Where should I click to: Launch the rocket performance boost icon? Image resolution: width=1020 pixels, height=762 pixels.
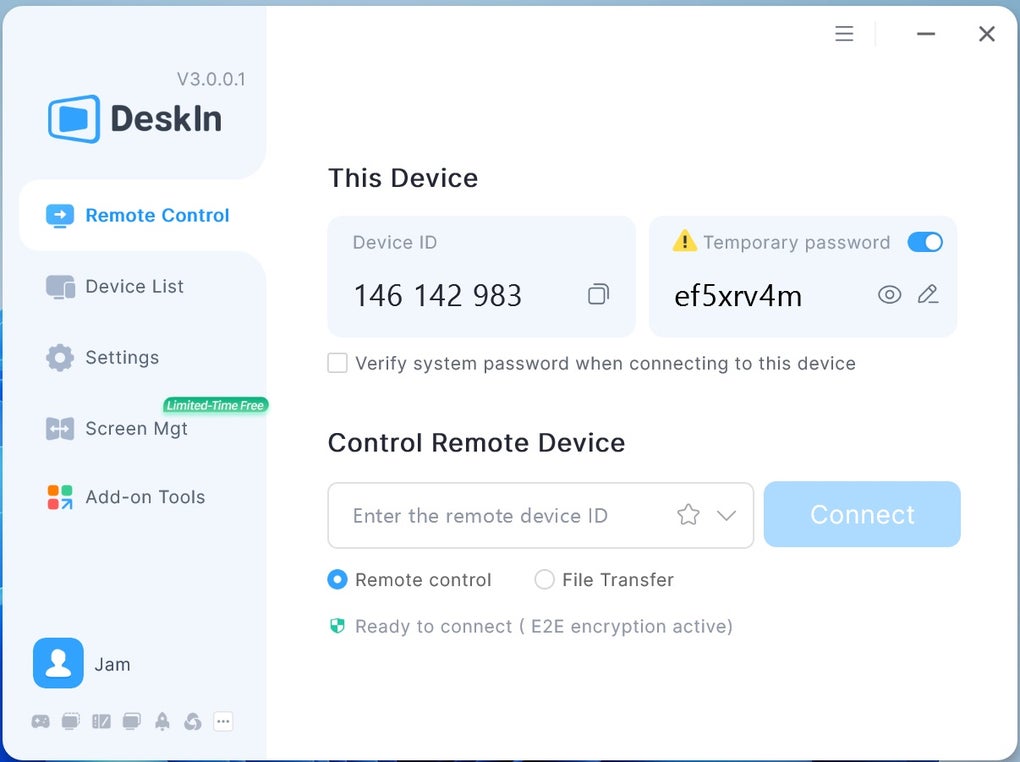click(162, 721)
